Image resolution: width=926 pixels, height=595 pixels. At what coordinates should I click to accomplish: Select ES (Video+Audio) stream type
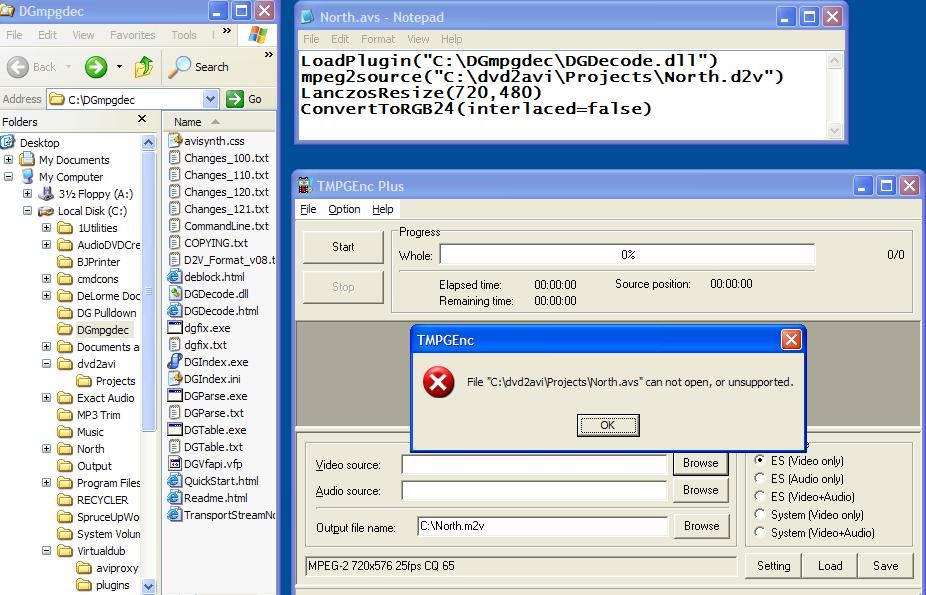[759, 496]
